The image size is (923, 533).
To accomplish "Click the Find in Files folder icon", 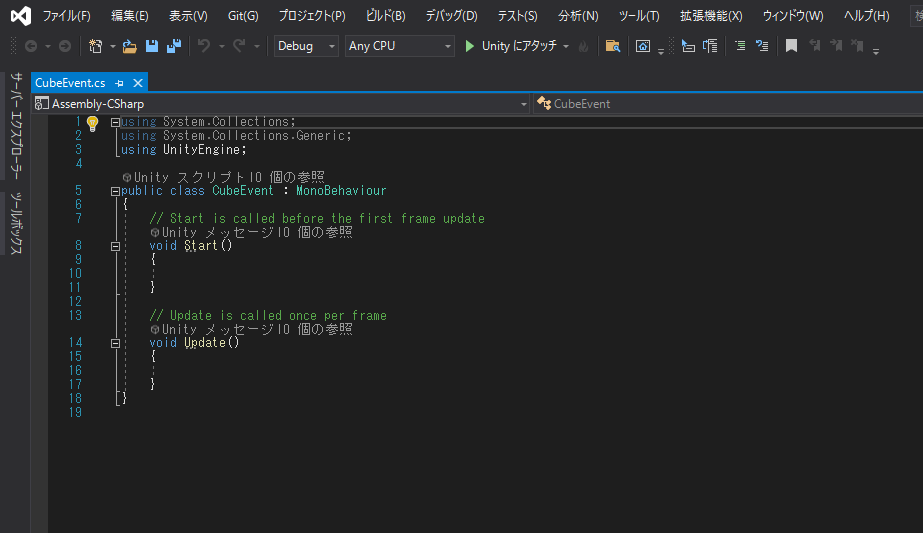I will (613, 46).
